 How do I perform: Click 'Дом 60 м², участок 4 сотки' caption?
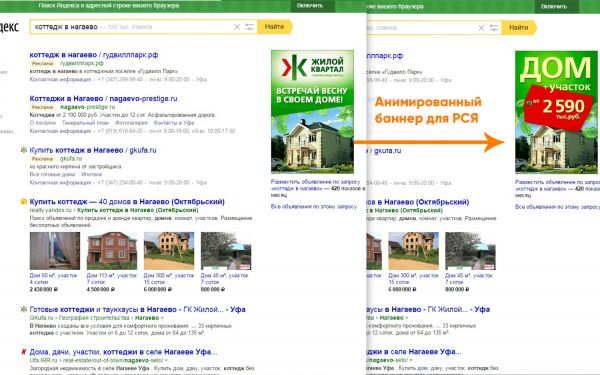pyautogui.click(x=54, y=279)
